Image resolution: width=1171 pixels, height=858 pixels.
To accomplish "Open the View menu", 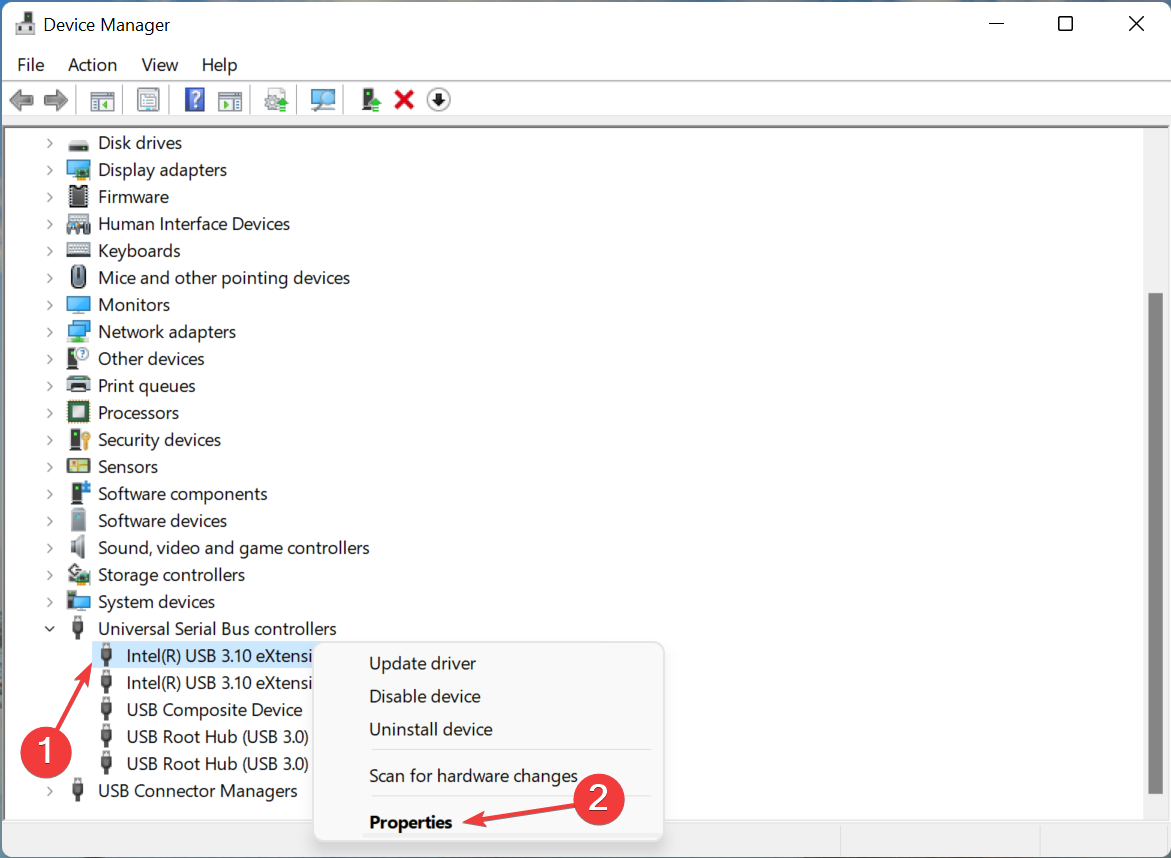I will pos(160,65).
